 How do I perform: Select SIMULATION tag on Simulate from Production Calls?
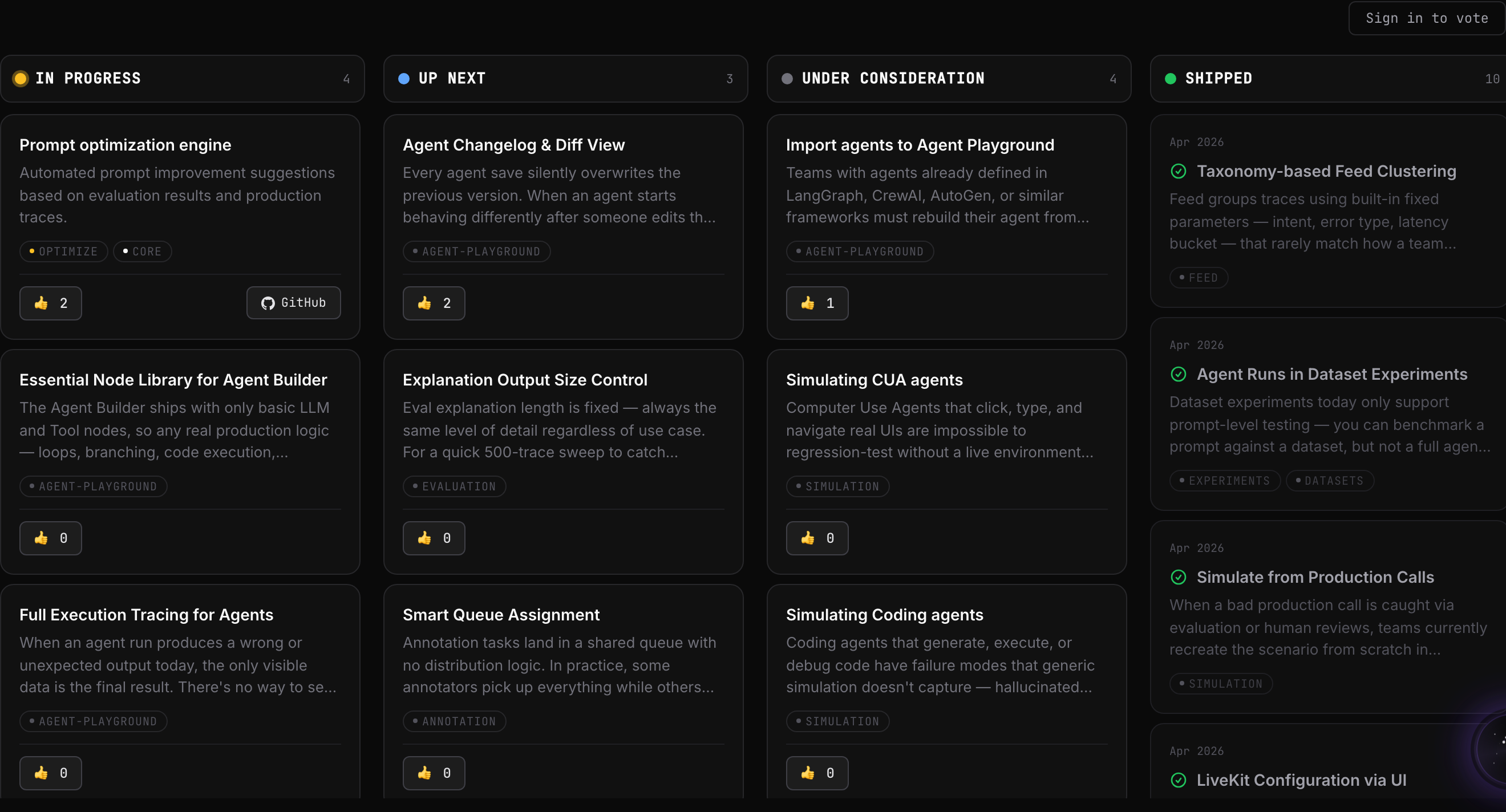coord(1221,683)
